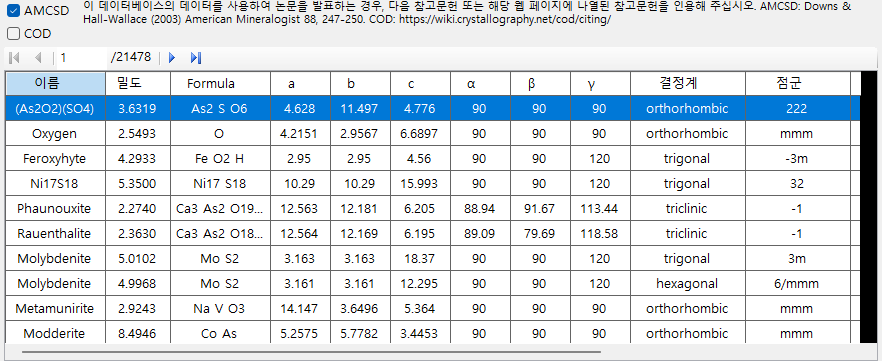Click the γ column header
882x361 pixels.
pos(601,84)
